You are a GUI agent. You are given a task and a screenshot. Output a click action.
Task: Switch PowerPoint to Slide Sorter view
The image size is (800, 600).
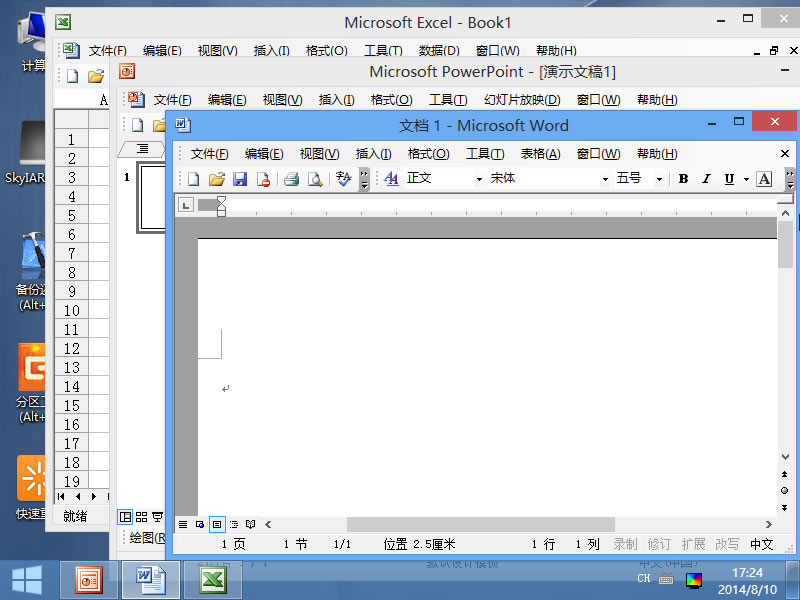coord(141,517)
